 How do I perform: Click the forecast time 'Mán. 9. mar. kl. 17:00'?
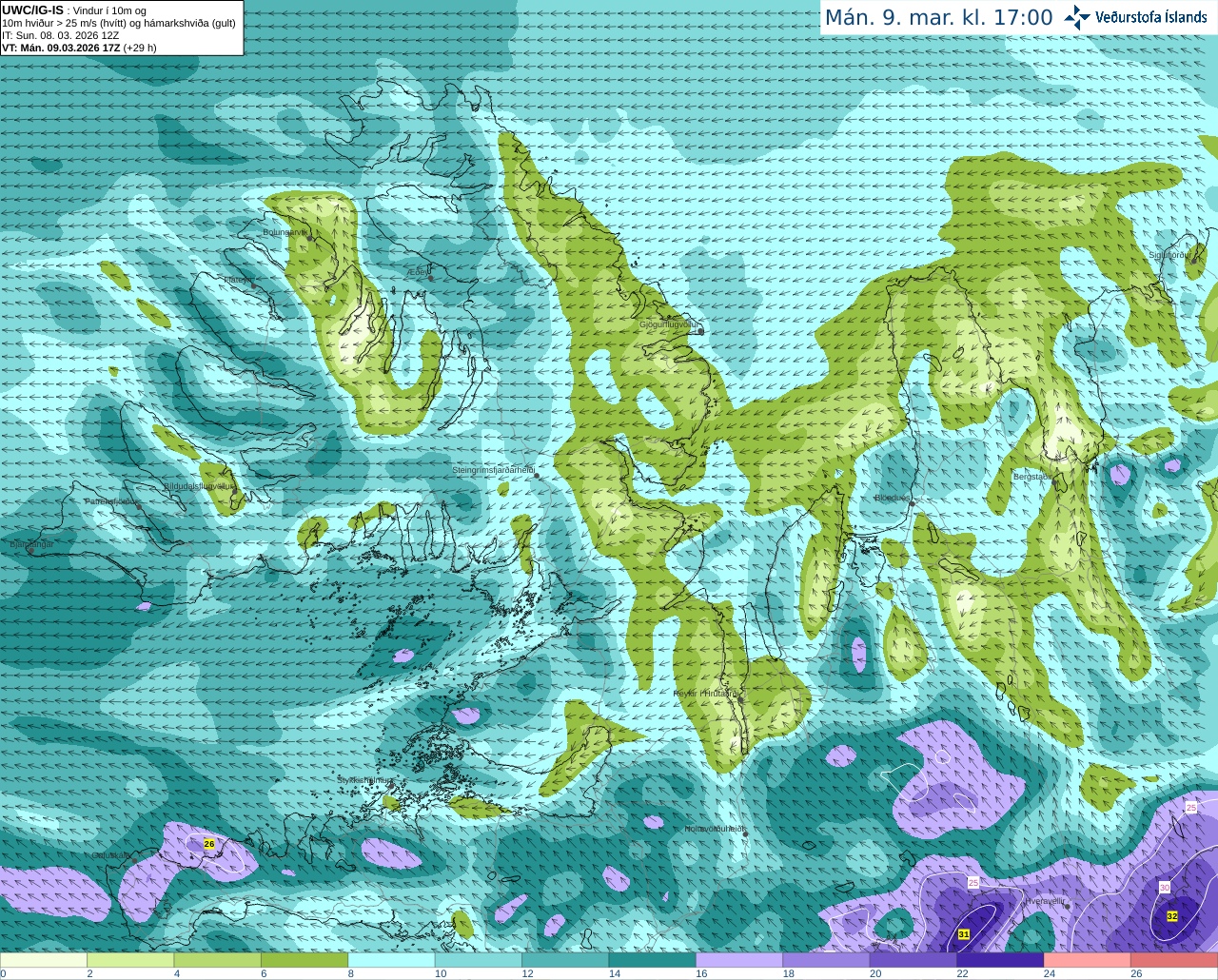(x=938, y=17)
